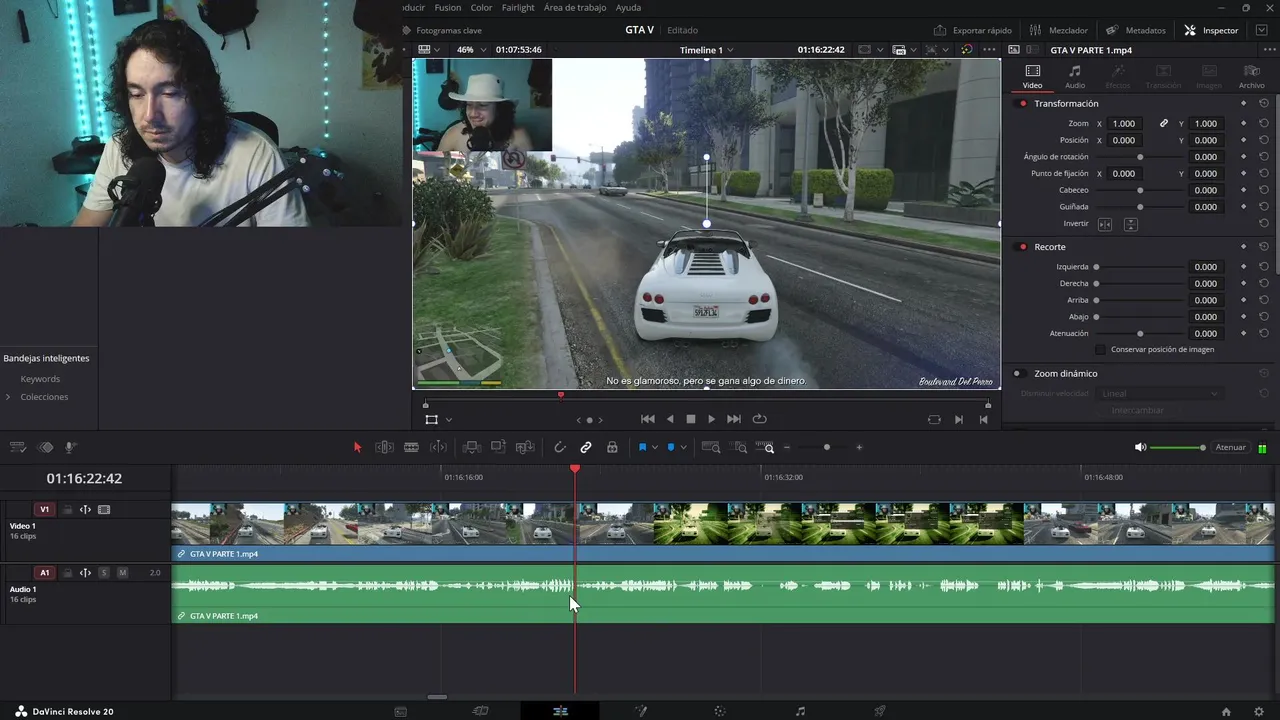Click the Replace clip icon
The image size is (1280, 720).
[525, 447]
